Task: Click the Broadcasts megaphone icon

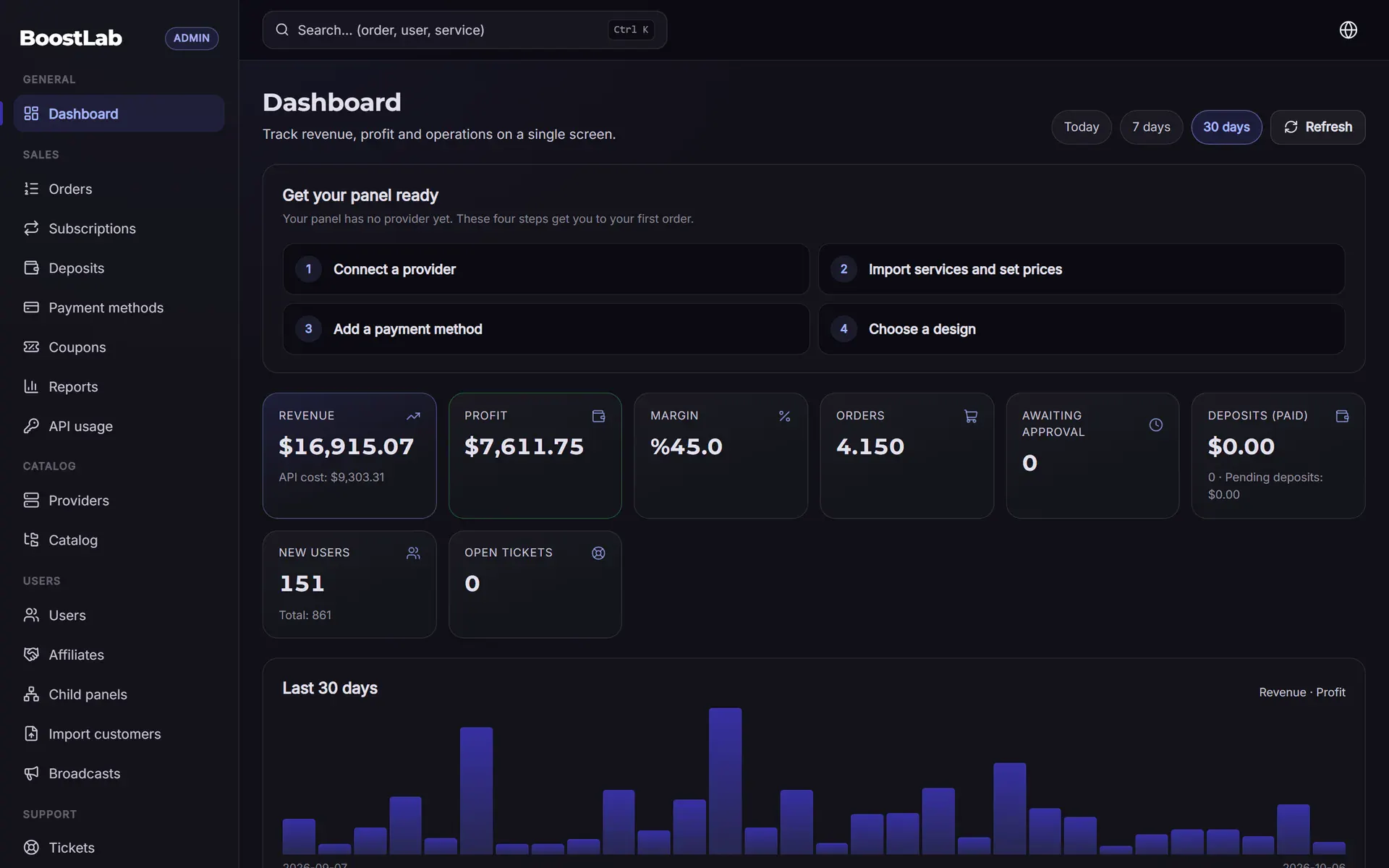Action: [31, 773]
